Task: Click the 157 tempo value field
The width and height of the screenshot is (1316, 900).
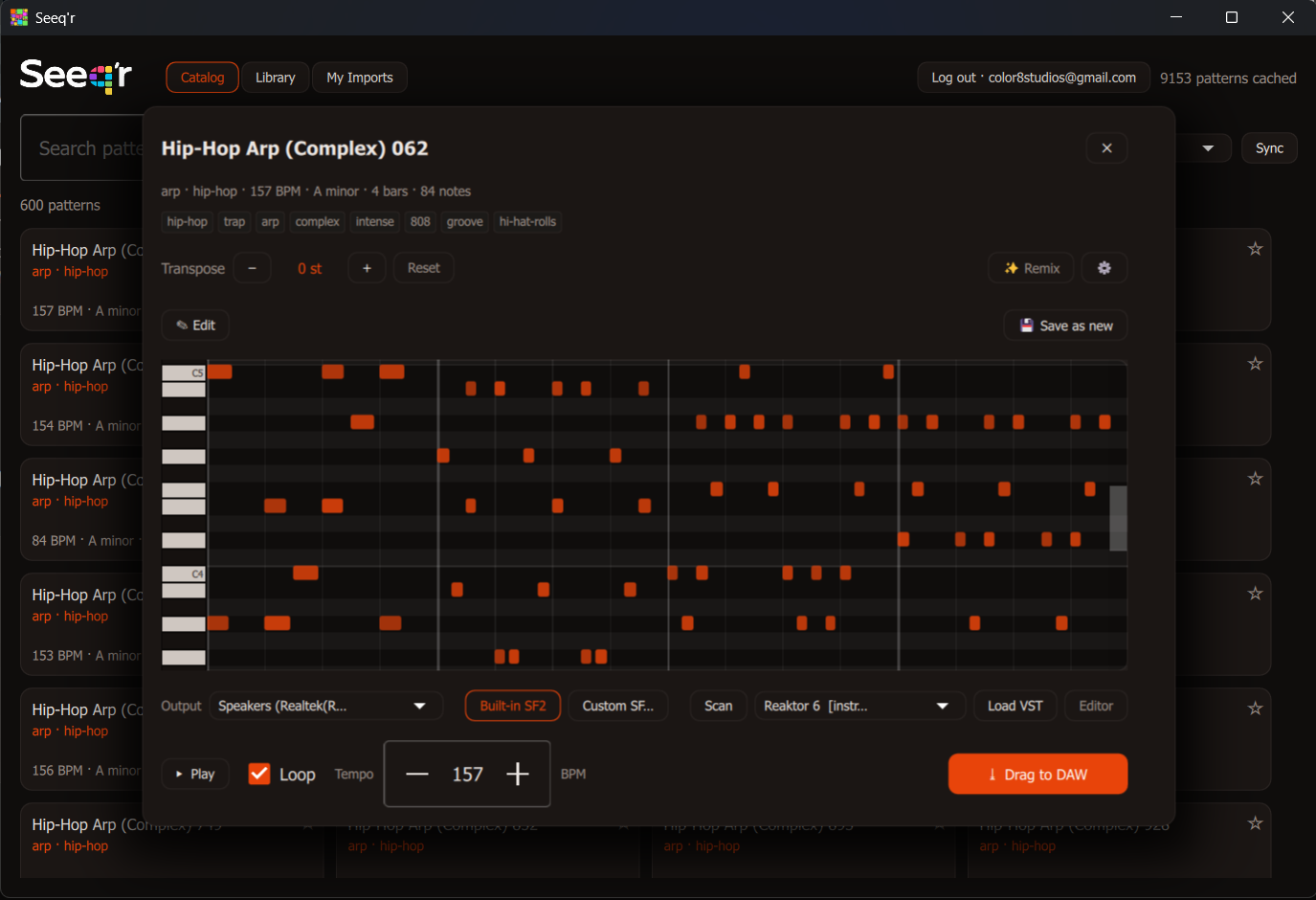Action: pos(467,774)
